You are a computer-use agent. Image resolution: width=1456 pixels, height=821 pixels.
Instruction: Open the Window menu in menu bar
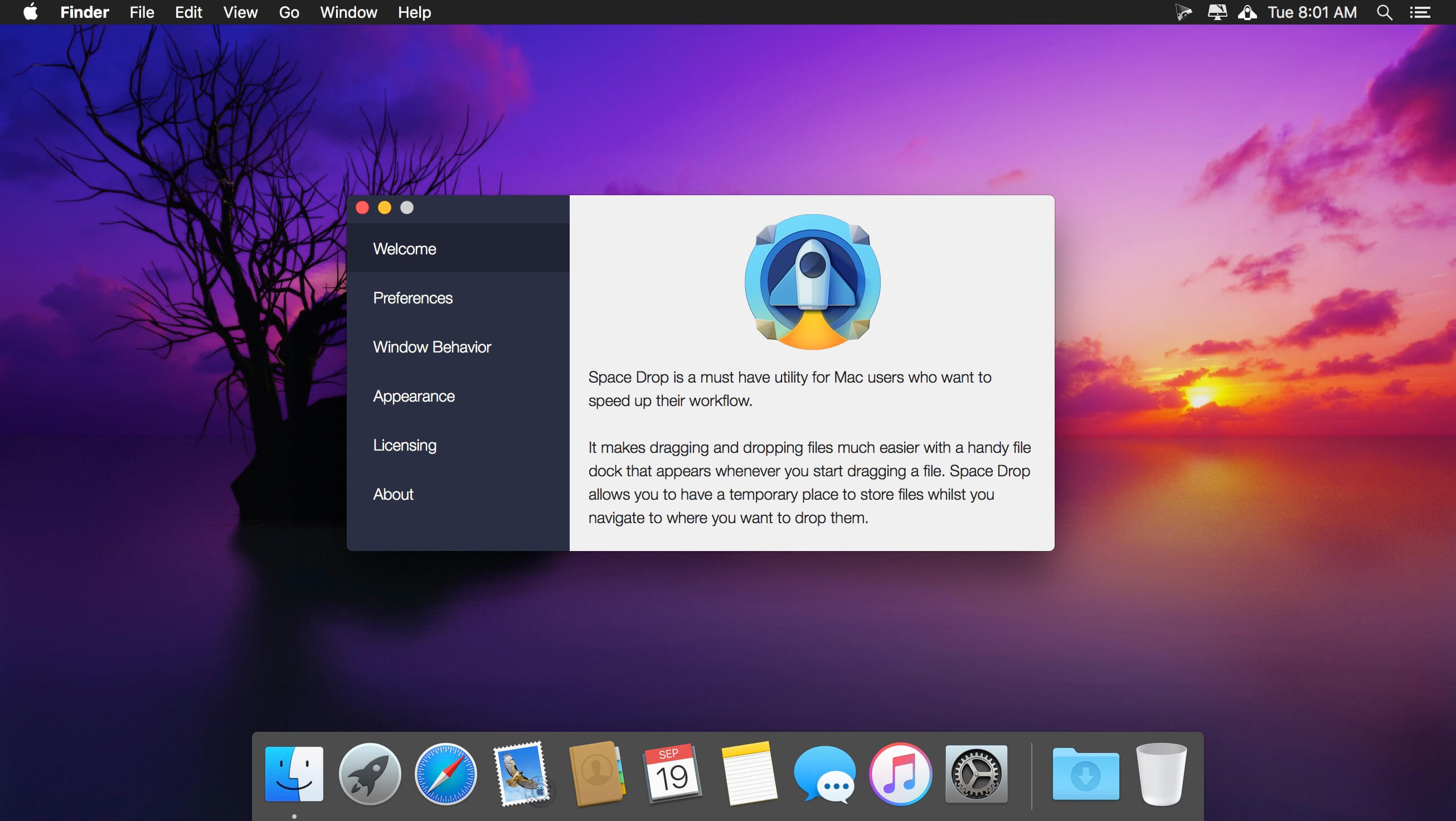[348, 12]
